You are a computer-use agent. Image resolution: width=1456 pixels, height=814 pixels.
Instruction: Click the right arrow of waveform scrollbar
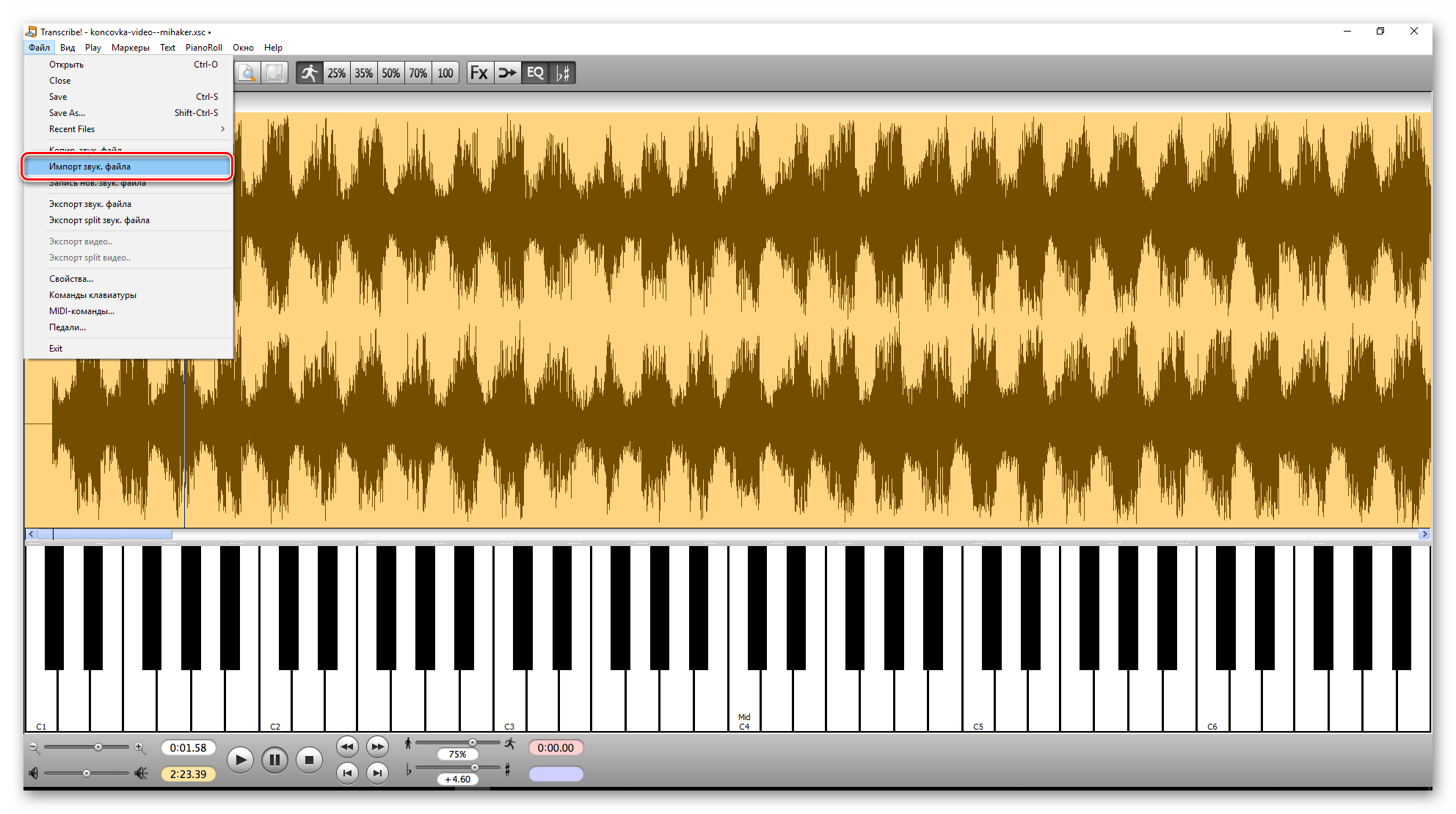click(x=1424, y=534)
